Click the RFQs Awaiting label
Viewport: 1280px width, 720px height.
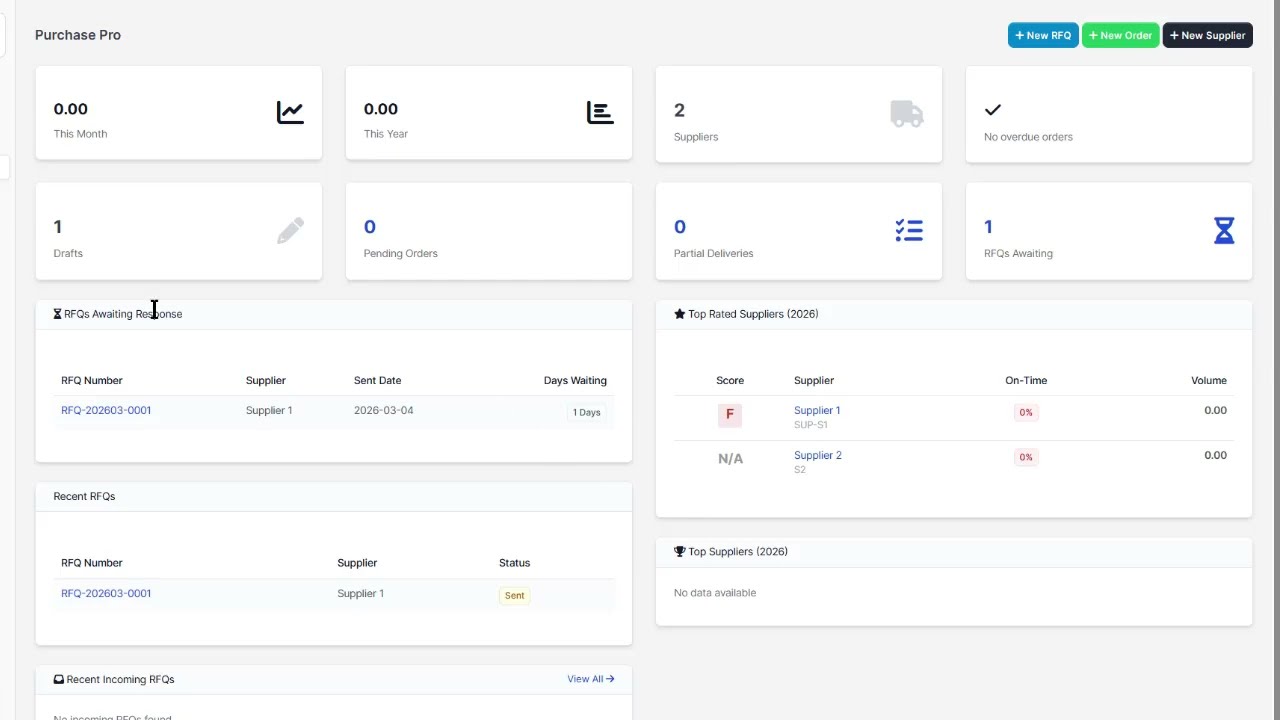(1018, 253)
